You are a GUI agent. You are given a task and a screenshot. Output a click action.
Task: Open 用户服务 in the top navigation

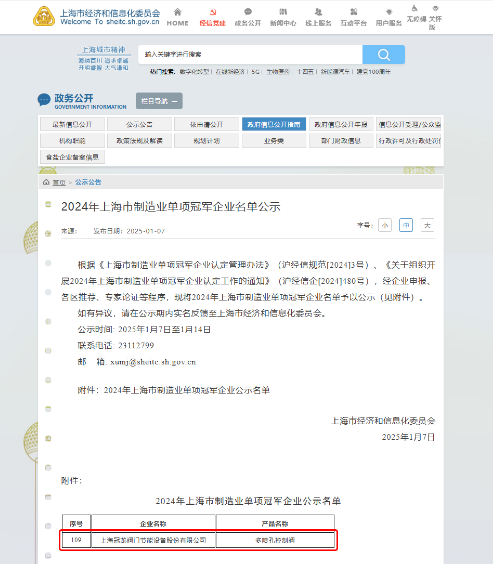click(389, 17)
